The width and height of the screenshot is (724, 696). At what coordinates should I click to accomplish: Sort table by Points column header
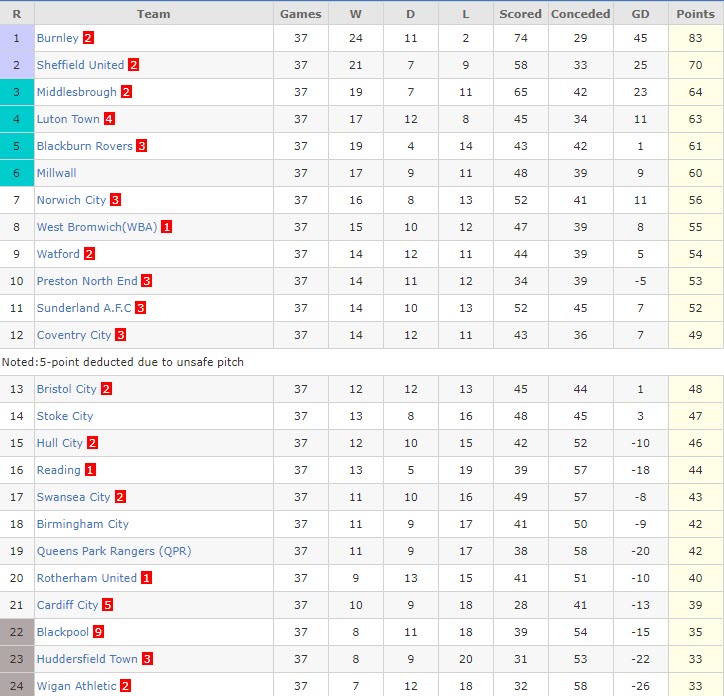coord(695,14)
